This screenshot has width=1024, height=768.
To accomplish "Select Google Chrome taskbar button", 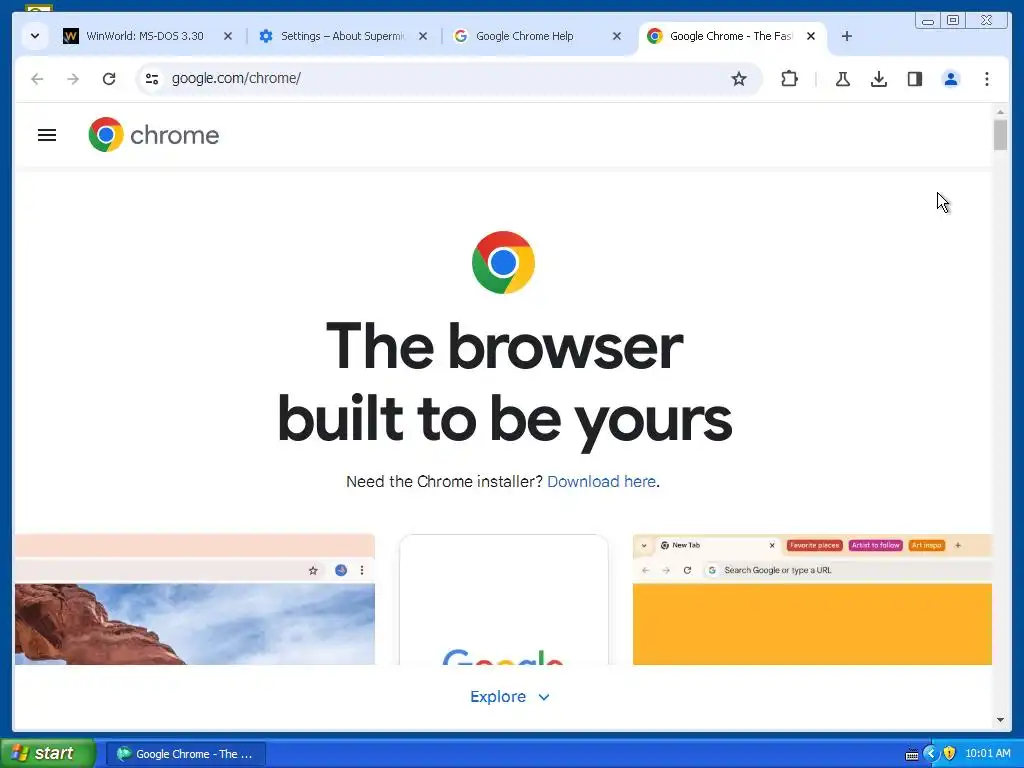I will tap(186, 754).
